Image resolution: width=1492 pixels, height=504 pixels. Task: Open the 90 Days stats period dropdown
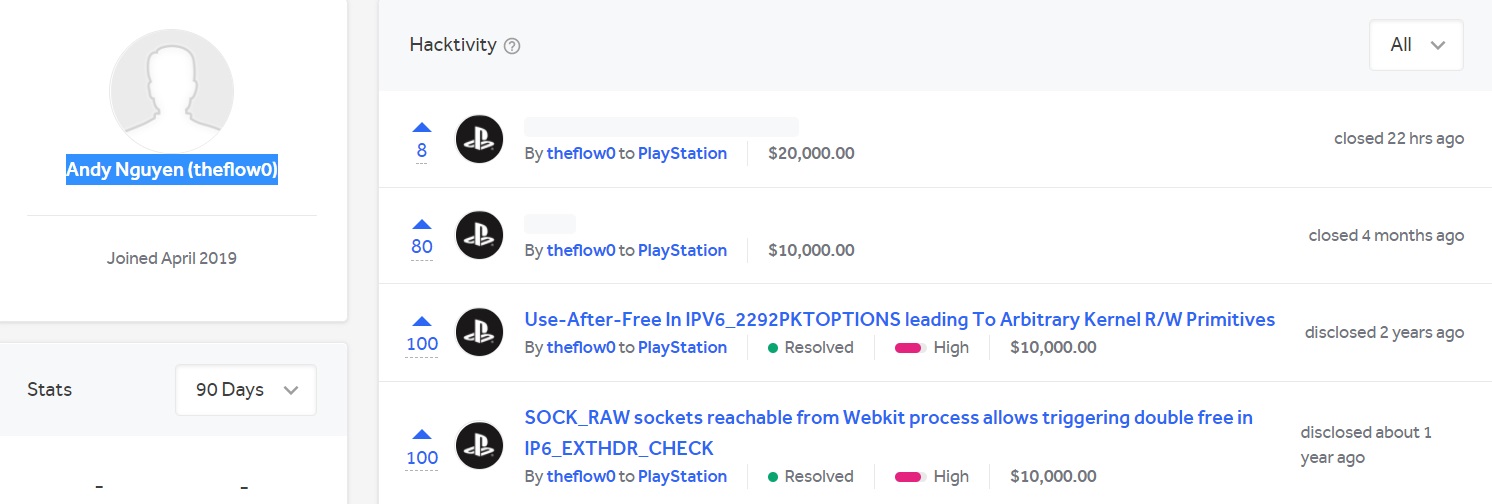tap(246, 390)
